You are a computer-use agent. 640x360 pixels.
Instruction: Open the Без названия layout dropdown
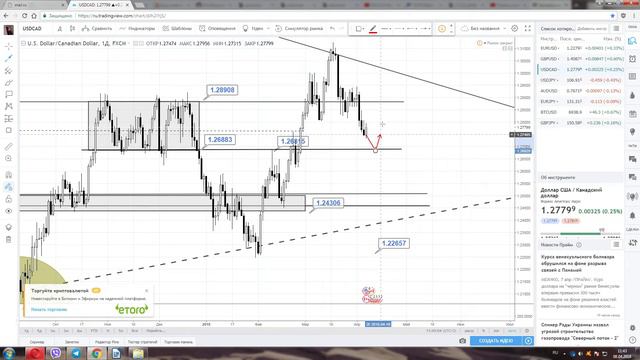click(483, 29)
